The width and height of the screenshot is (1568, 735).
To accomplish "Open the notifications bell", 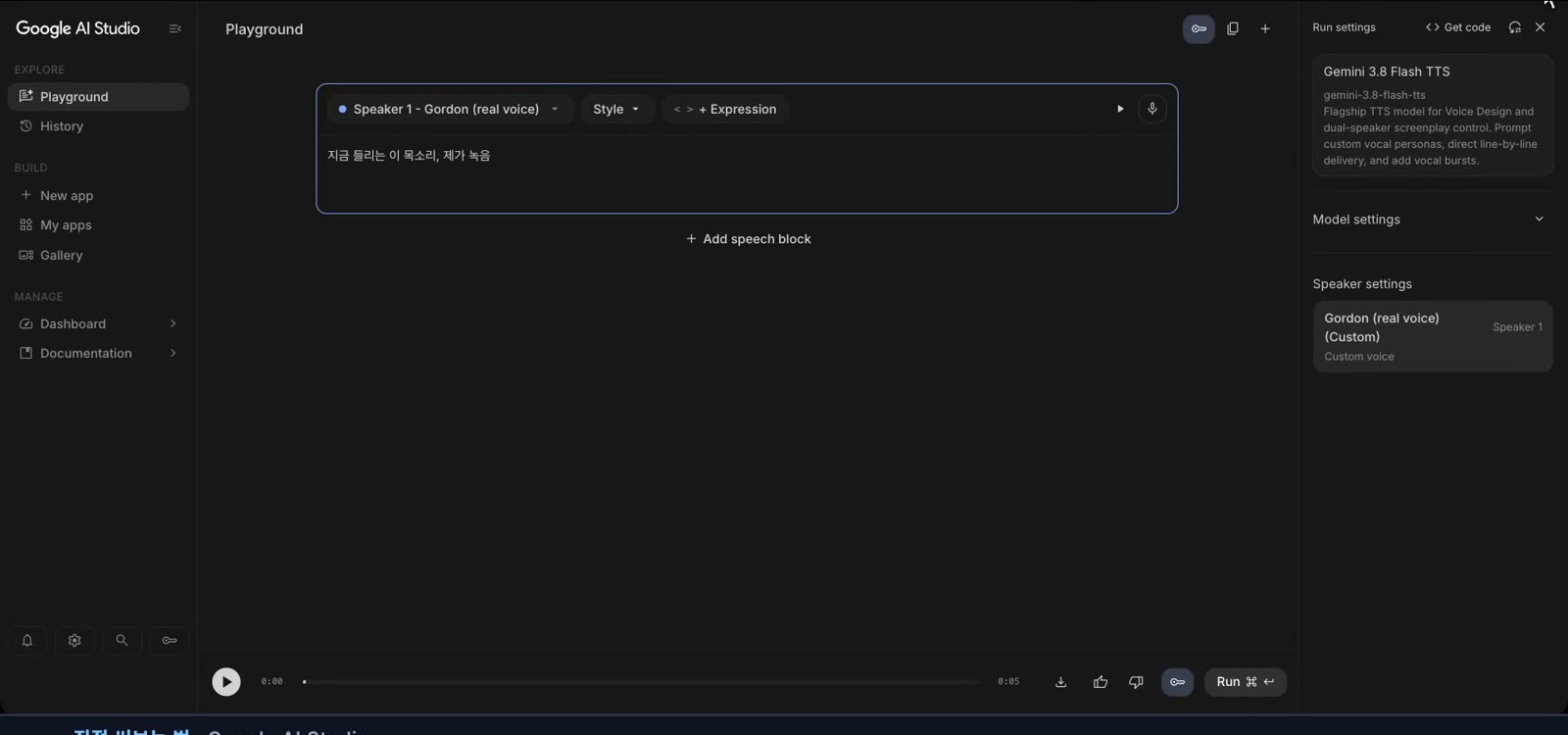I will (x=27, y=641).
